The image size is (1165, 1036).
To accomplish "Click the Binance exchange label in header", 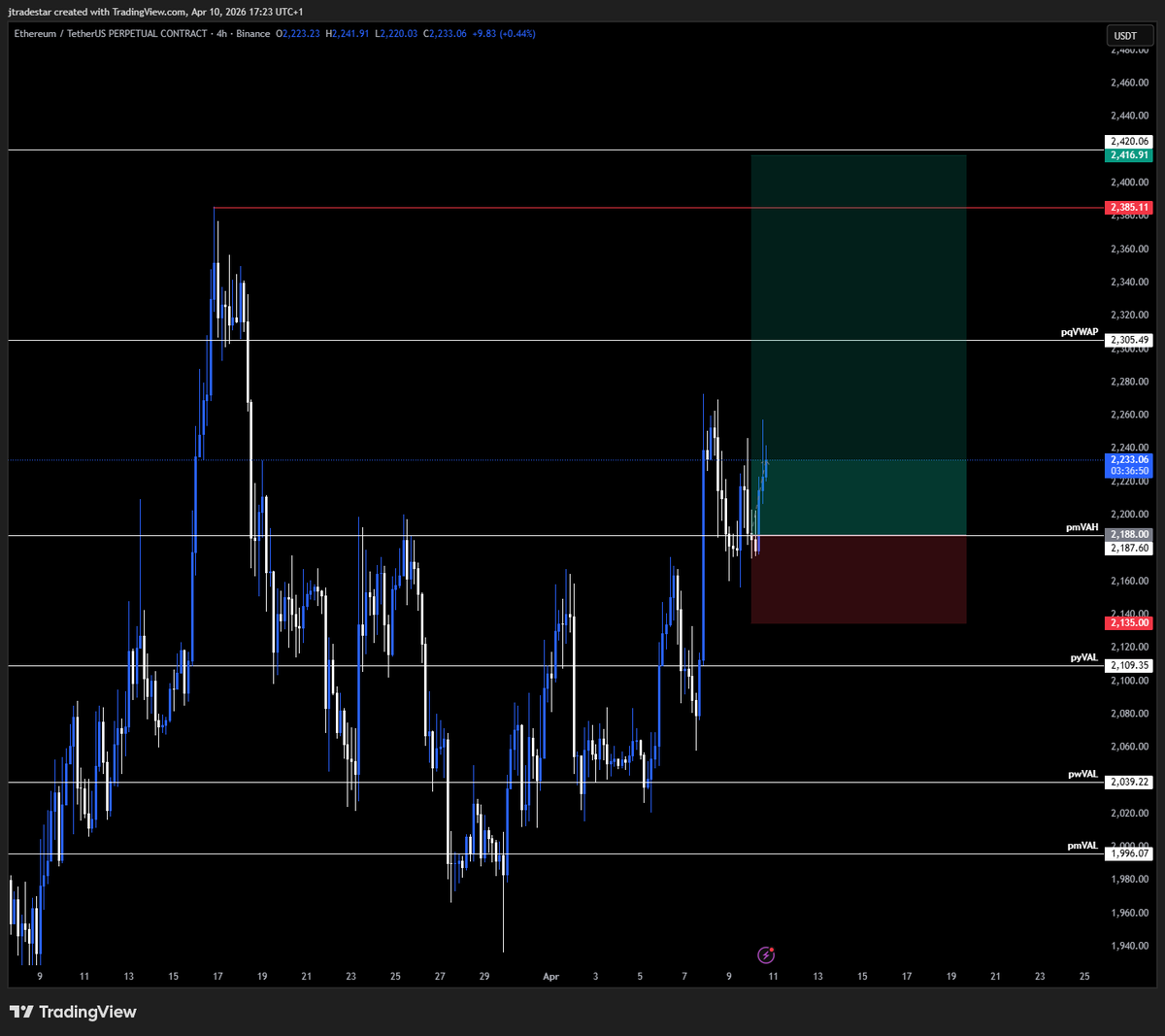I will pyautogui.click(x=253, y=34).
